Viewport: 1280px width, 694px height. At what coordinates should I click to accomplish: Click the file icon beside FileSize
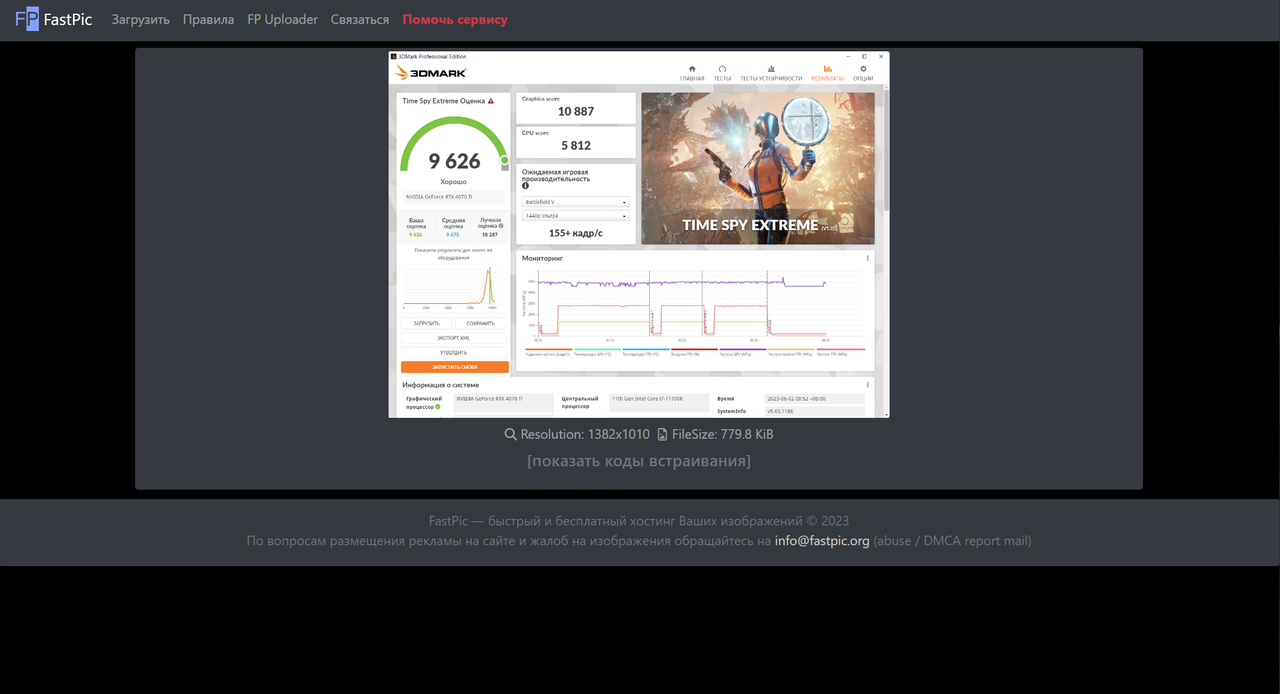[x=662, y=435]
